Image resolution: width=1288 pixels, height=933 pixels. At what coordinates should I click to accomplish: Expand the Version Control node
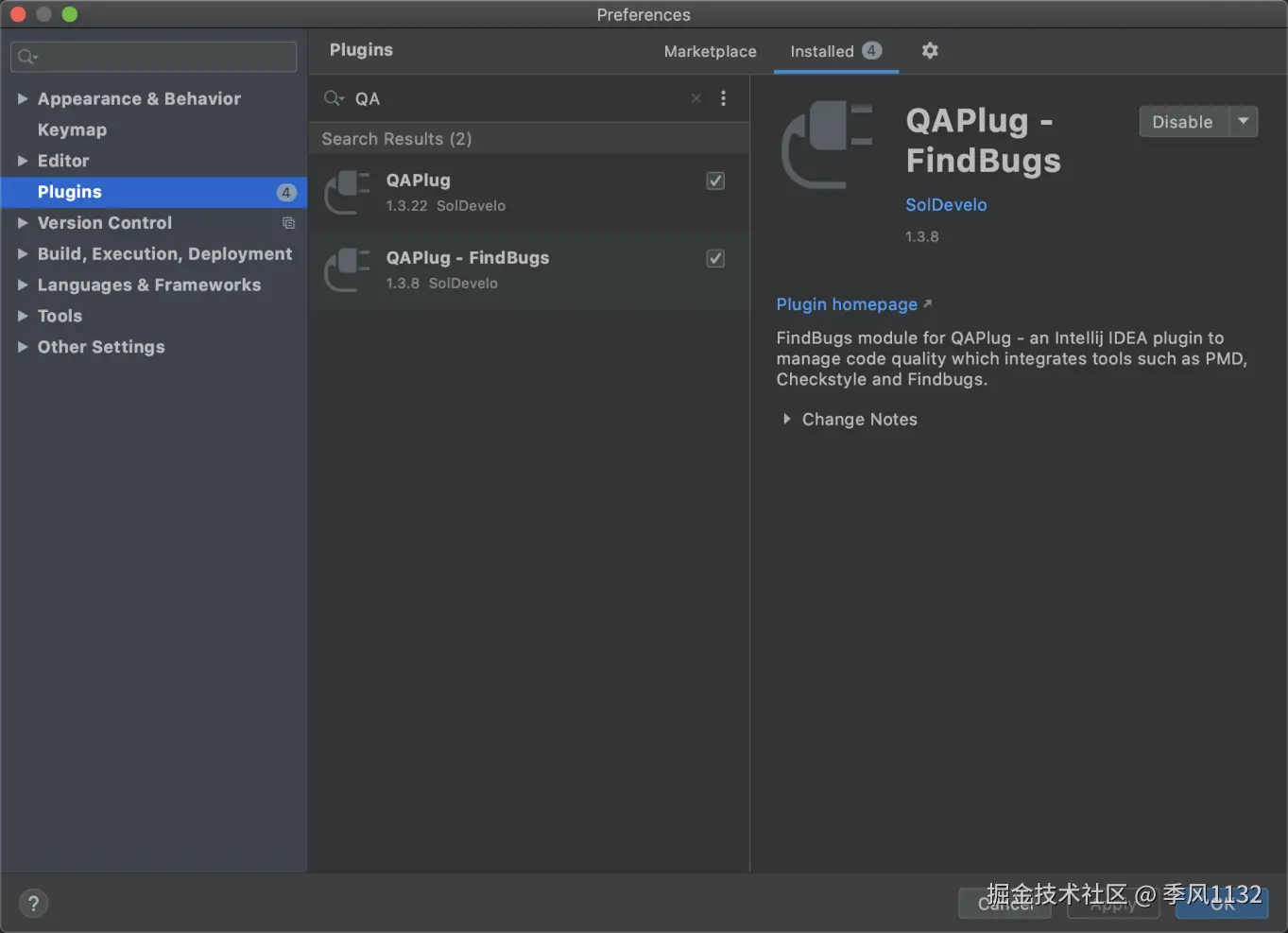click(23, 223)
